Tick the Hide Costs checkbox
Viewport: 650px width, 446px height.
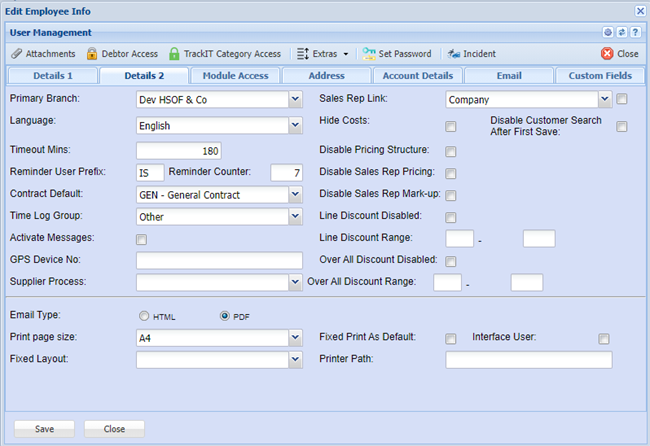click(x=451, y=126)
